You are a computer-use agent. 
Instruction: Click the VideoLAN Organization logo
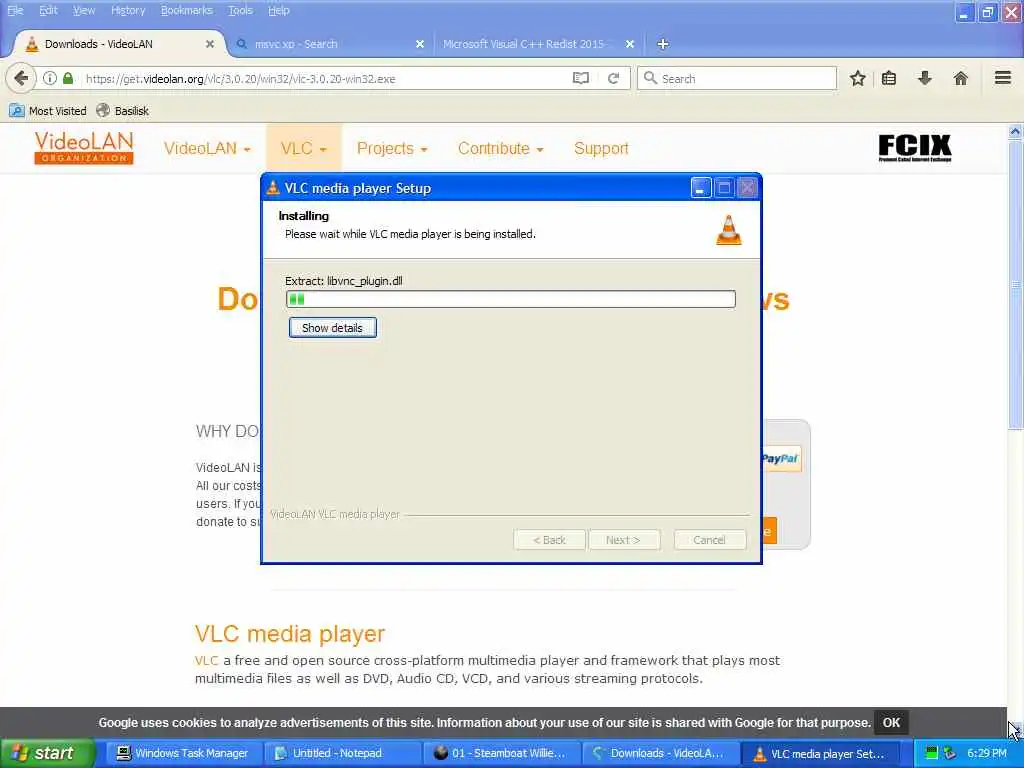(84, 148)
